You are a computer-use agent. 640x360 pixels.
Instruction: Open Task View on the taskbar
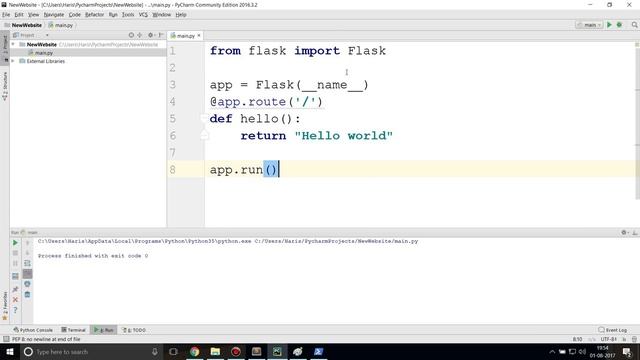point(173,351)
